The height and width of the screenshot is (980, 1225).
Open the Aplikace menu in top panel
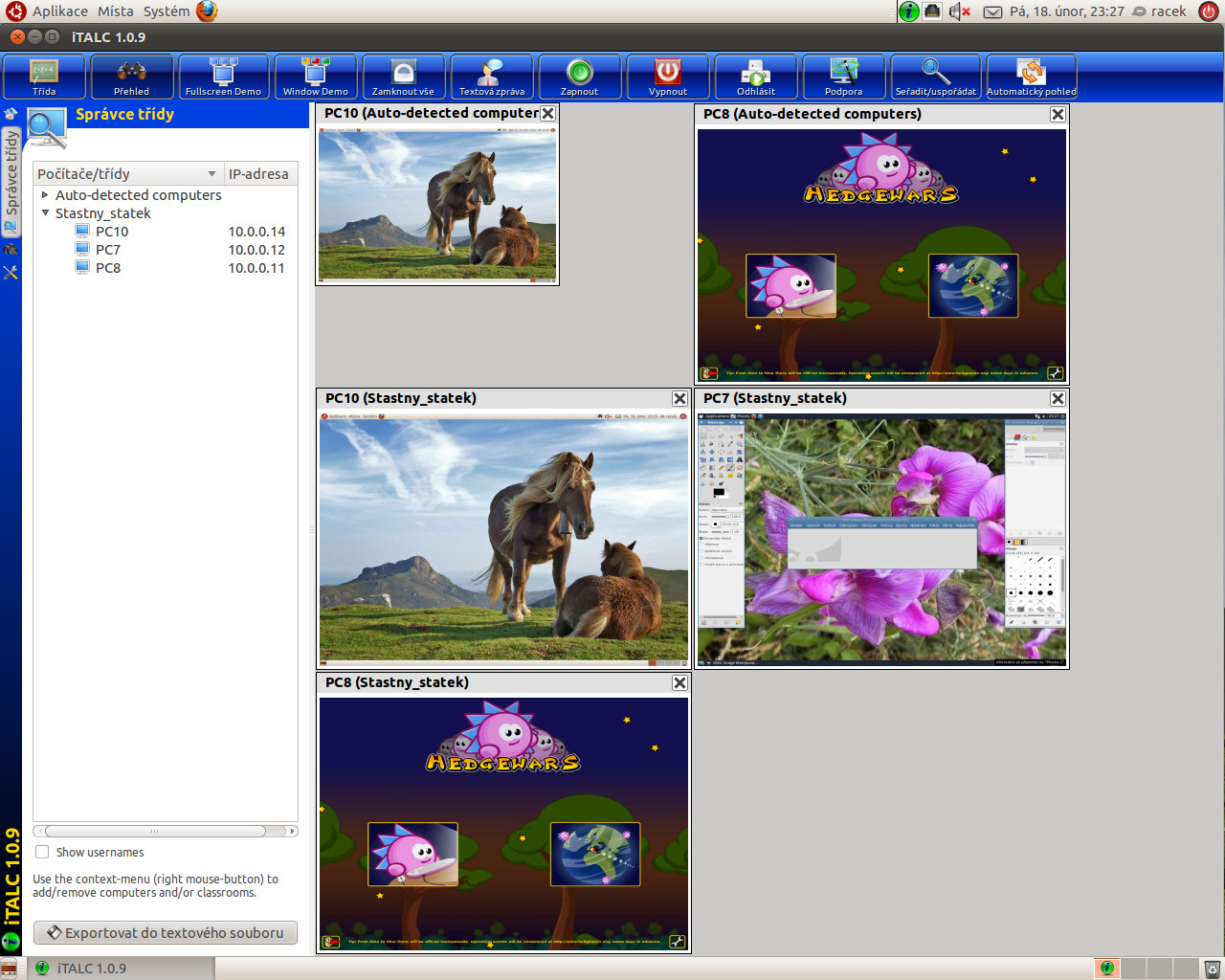(x=59, y=11)
